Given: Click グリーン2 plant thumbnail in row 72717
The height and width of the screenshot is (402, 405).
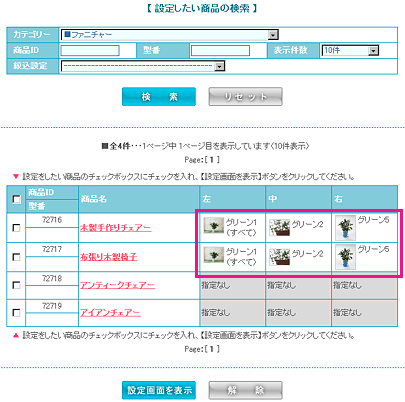Looking at the screenshot, I should coord(279,257).
